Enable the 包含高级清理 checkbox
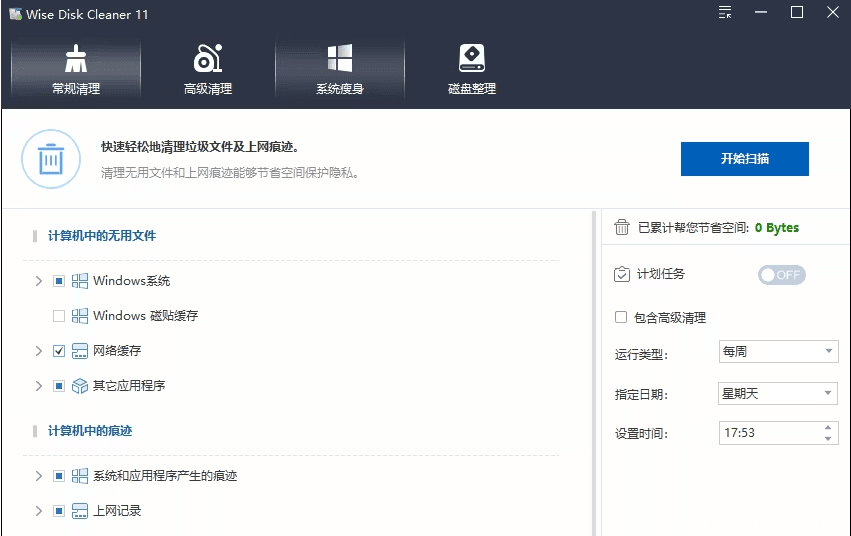851x536 pixels. (x=621, y=317)
